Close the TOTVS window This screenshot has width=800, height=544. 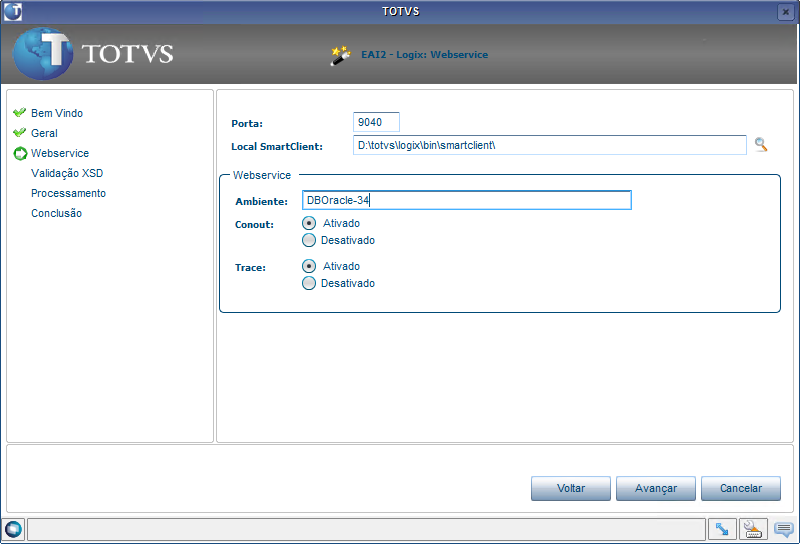tap(785, 12)
